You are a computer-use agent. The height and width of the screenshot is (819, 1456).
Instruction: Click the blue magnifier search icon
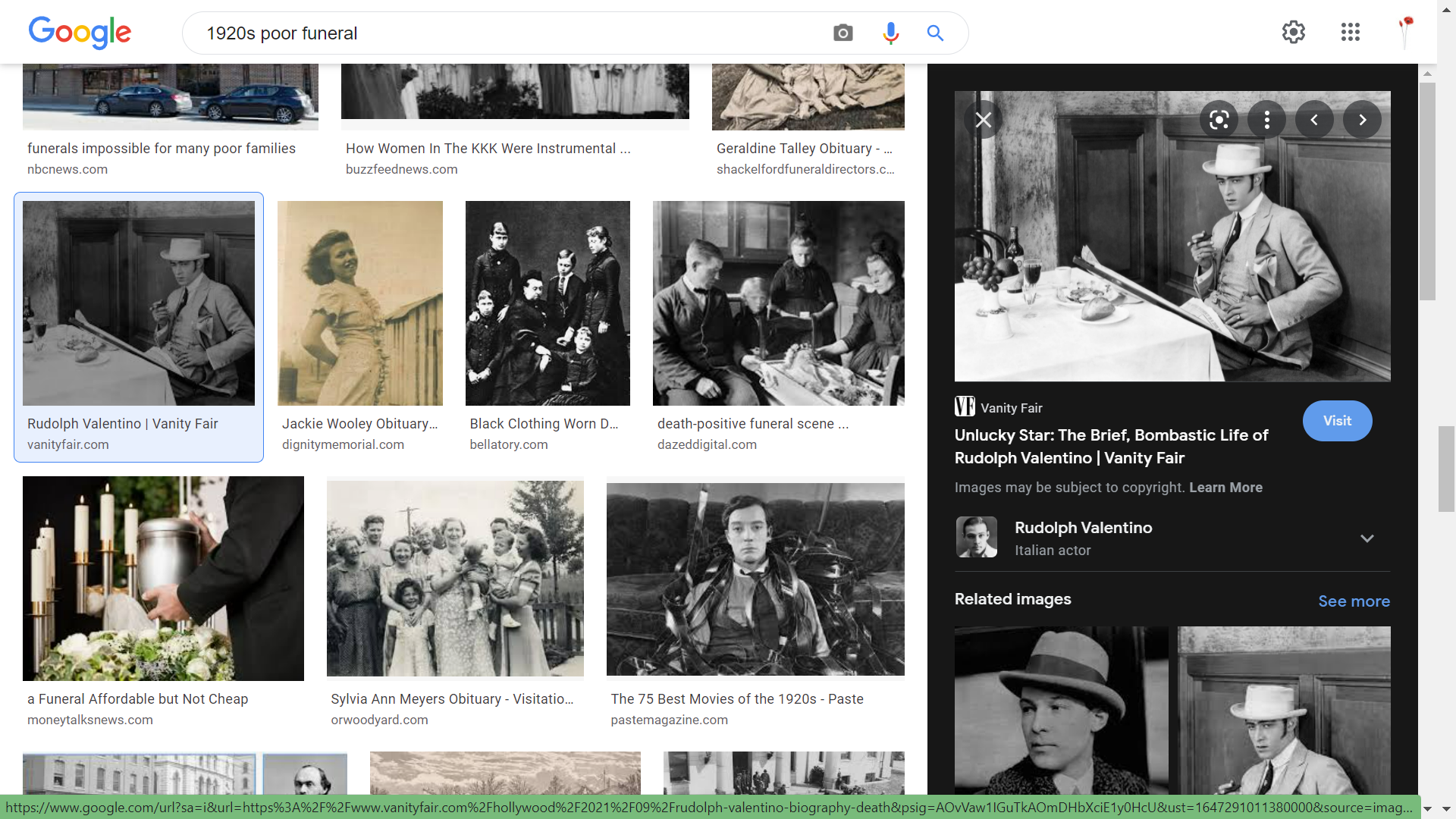point(935,33)
